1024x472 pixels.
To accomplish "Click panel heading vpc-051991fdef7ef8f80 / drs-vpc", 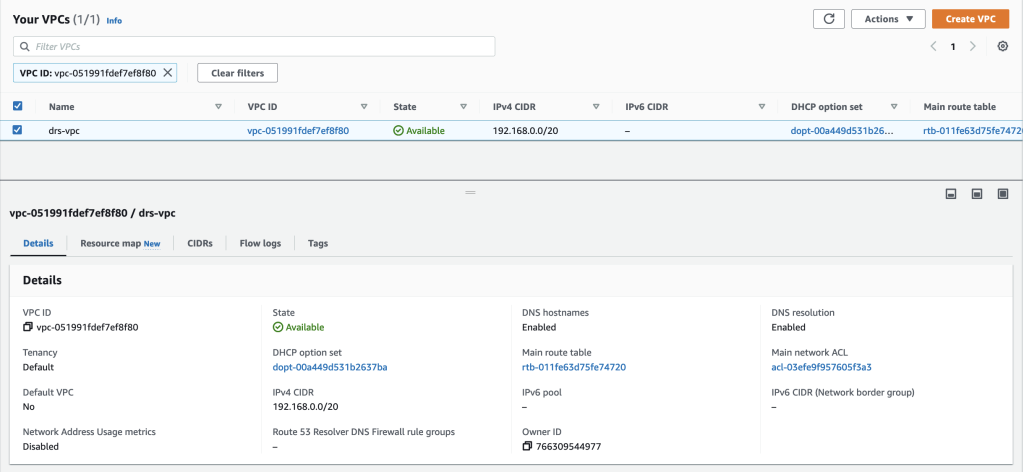I will pyautogui.click(x=93, y=213).
